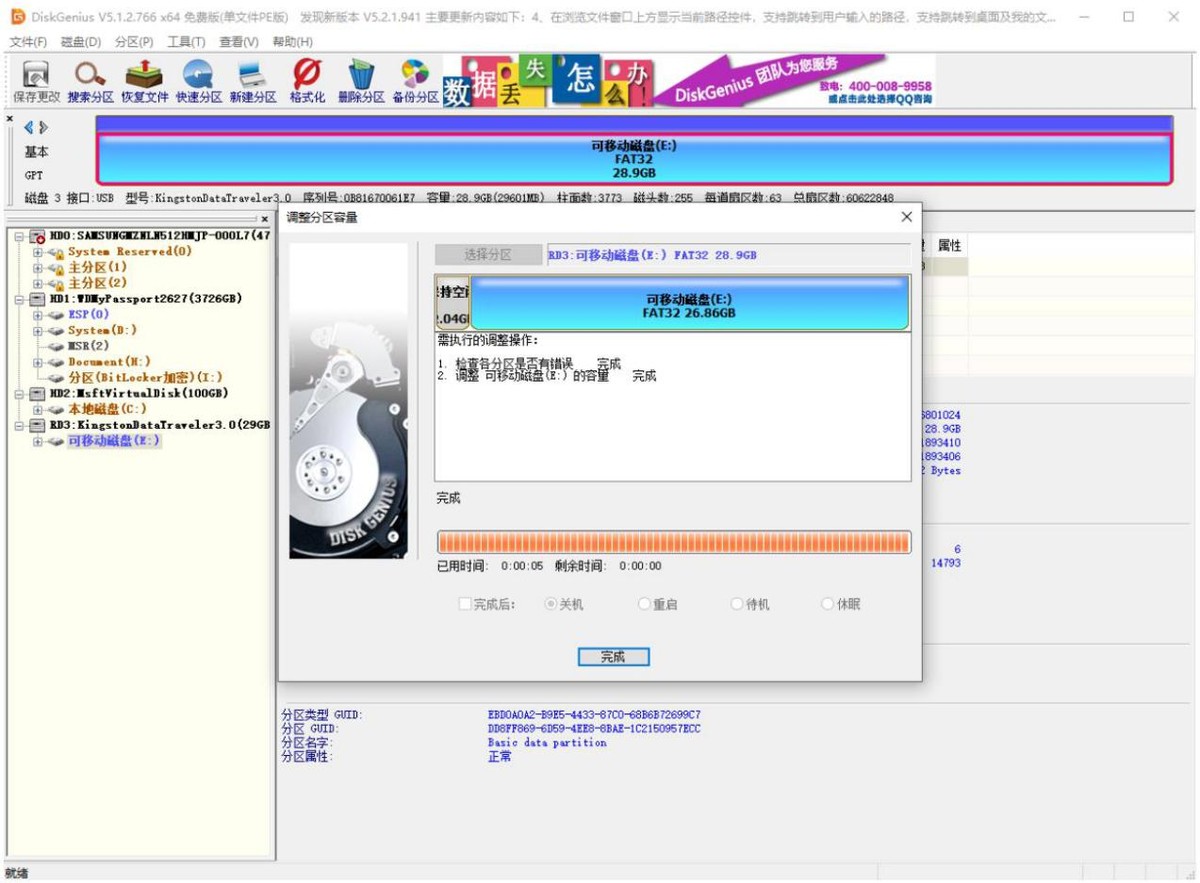This screenshot has width=1200, height=883.
Task: Close the disk tree panel with its x
Action: (x=264, y=218)
